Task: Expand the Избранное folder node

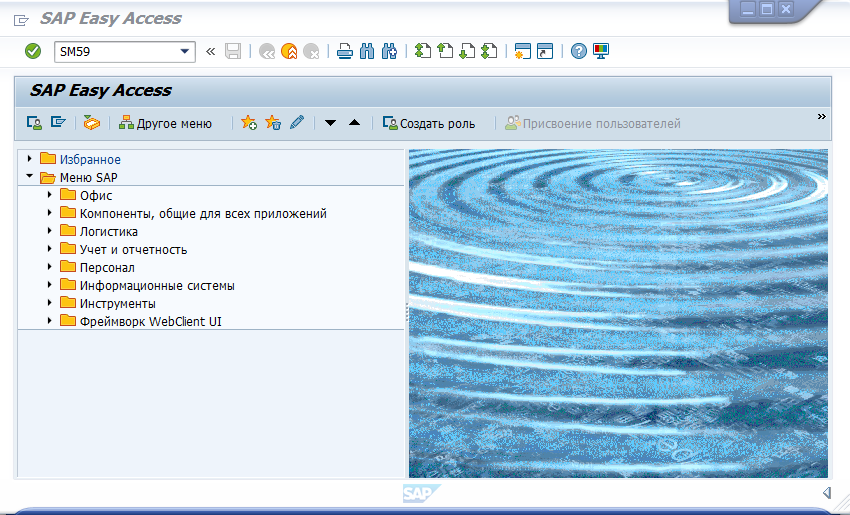Action: point(30,159)
